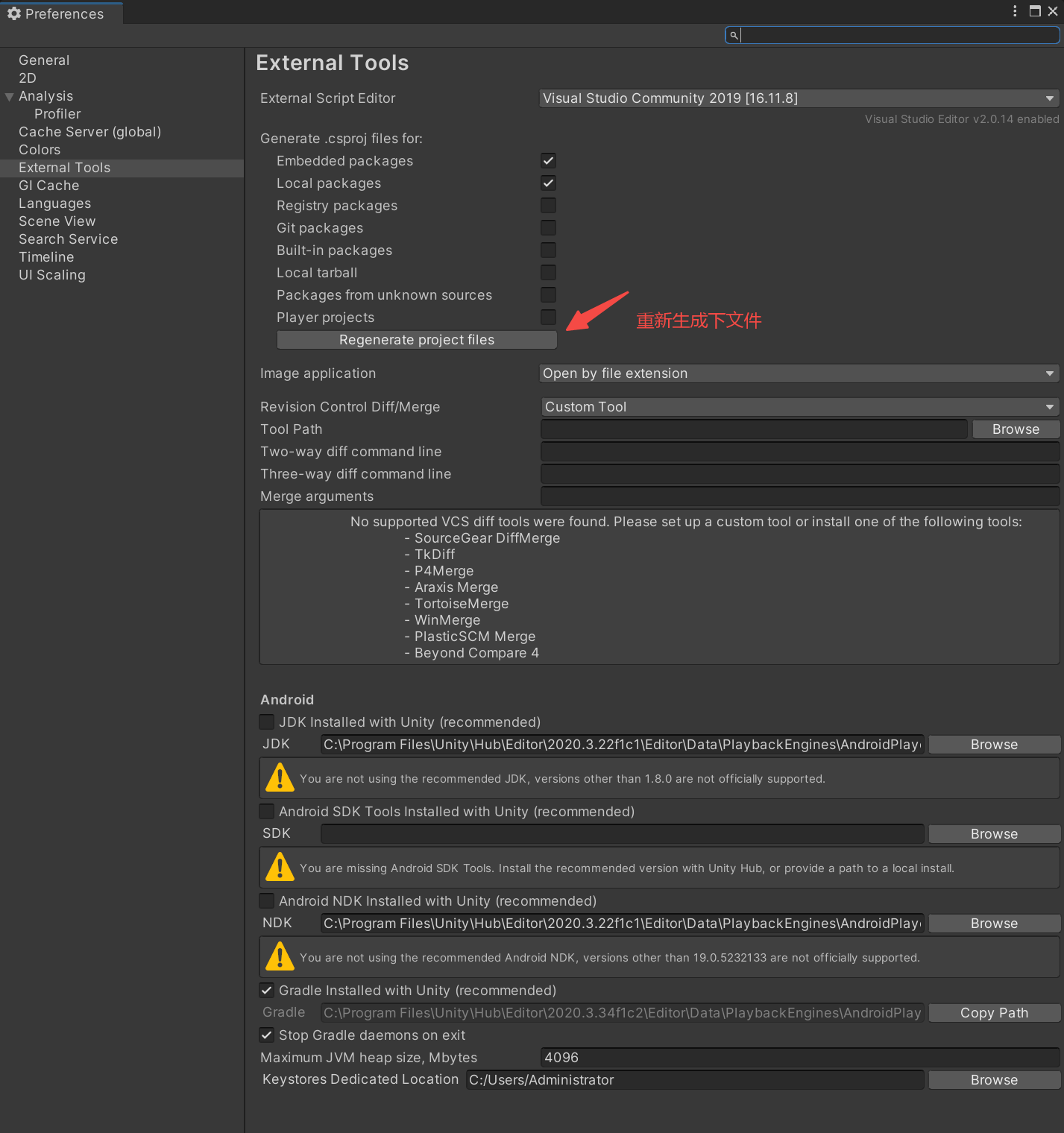Click the JDK path field
This screenshot has height=1133, width=1064.
tap(623, 745)
